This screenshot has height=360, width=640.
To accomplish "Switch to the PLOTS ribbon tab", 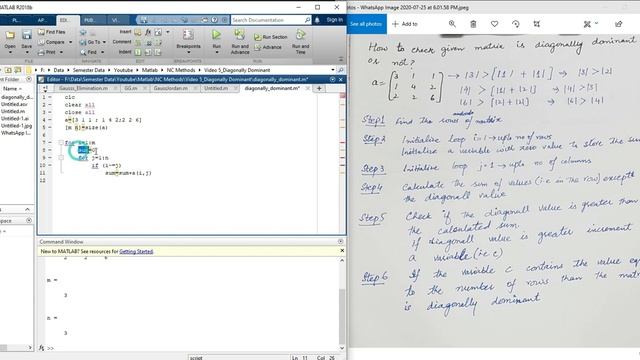I will [x=16, y=20].
